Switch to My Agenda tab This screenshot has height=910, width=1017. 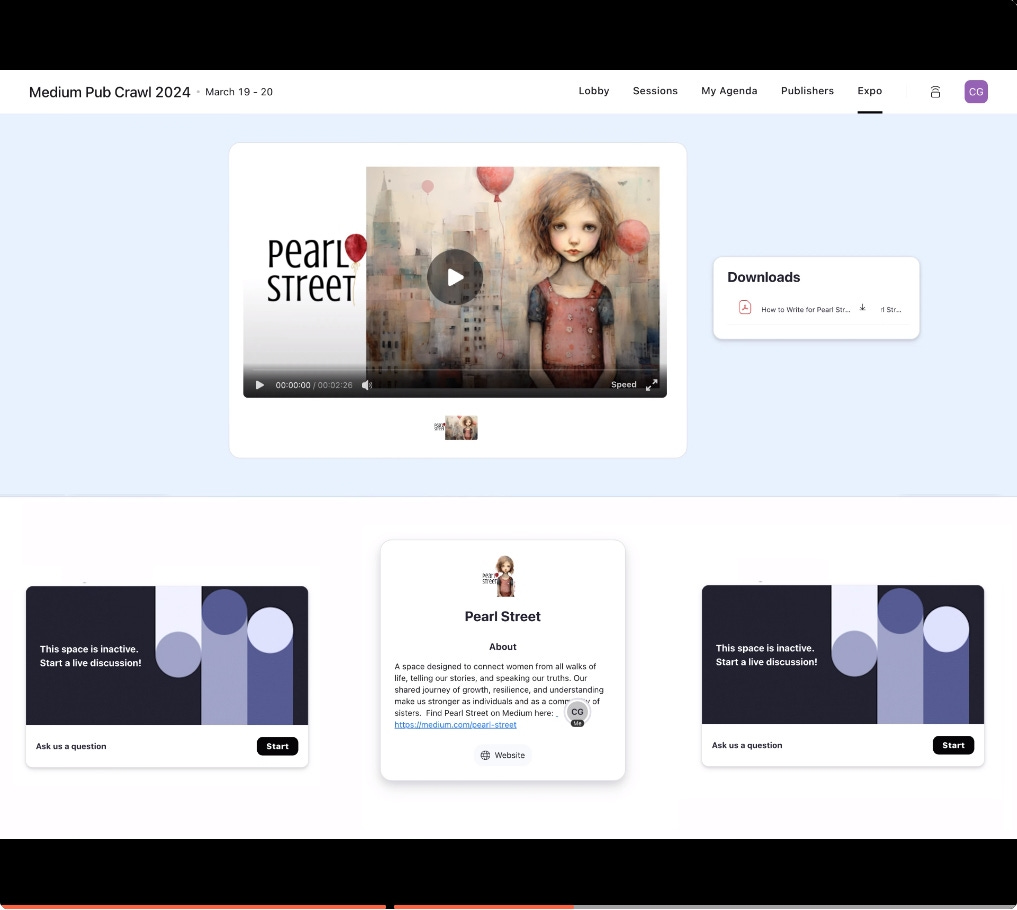[729, 91]
